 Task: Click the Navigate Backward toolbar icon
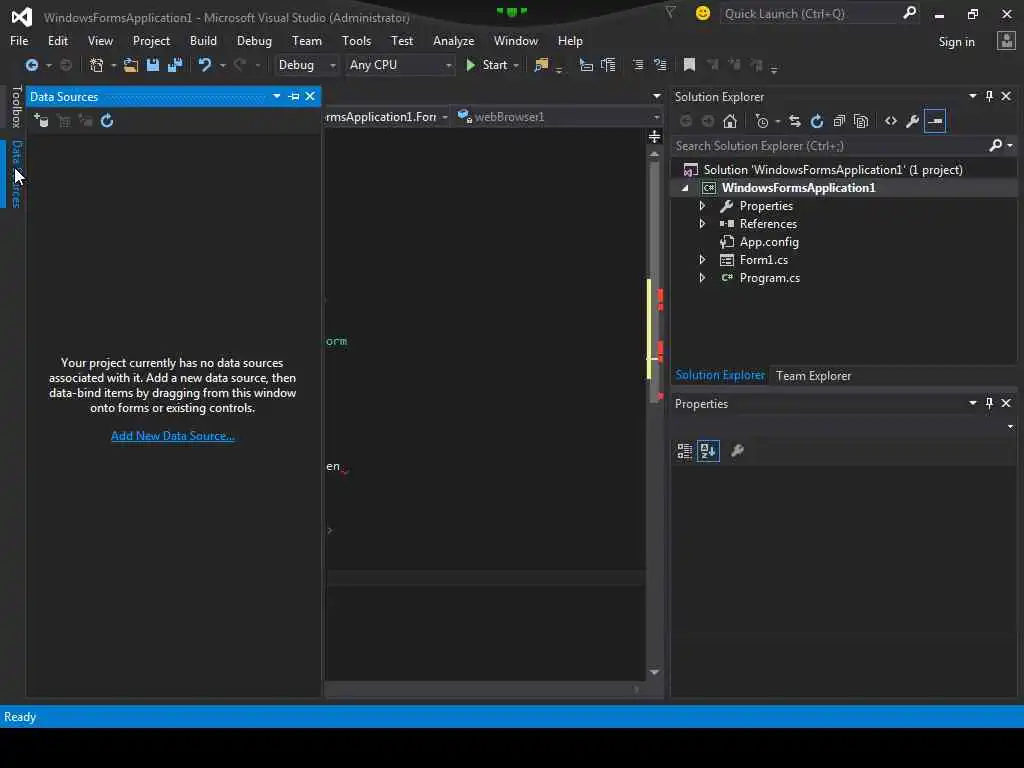[x=31, y=65]
